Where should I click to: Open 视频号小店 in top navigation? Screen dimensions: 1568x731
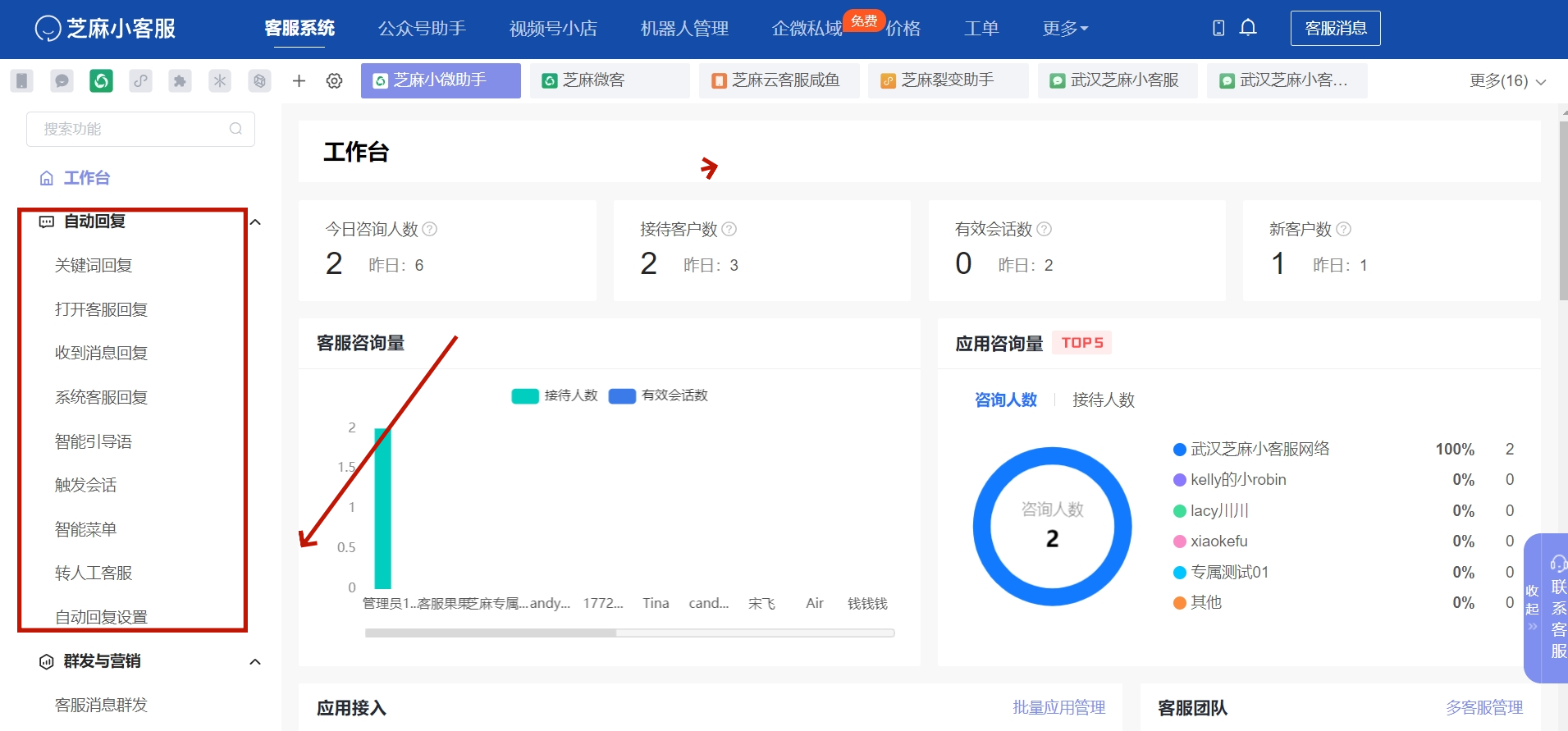coord(553,28)
